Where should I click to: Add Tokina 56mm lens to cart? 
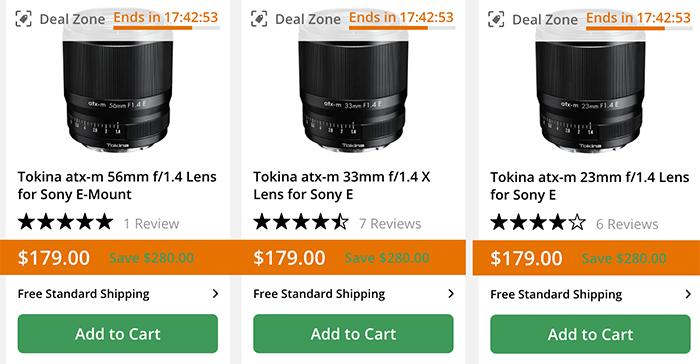(x=118, y=334)
